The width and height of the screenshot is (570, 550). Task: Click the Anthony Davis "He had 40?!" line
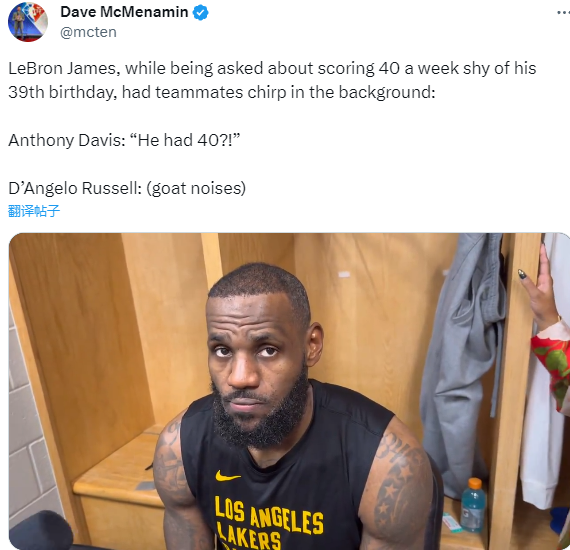(124, 140)
